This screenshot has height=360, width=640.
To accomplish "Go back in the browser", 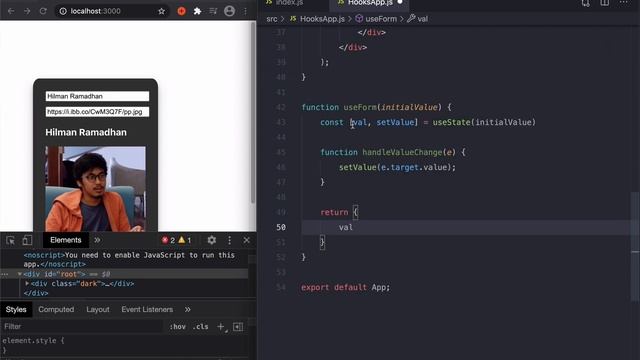I will tap(11, 11).
